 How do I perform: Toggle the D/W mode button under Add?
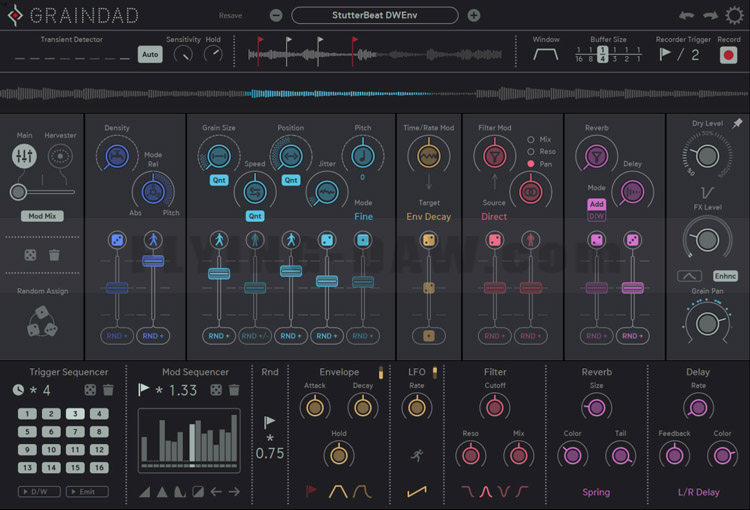(596, 216)
